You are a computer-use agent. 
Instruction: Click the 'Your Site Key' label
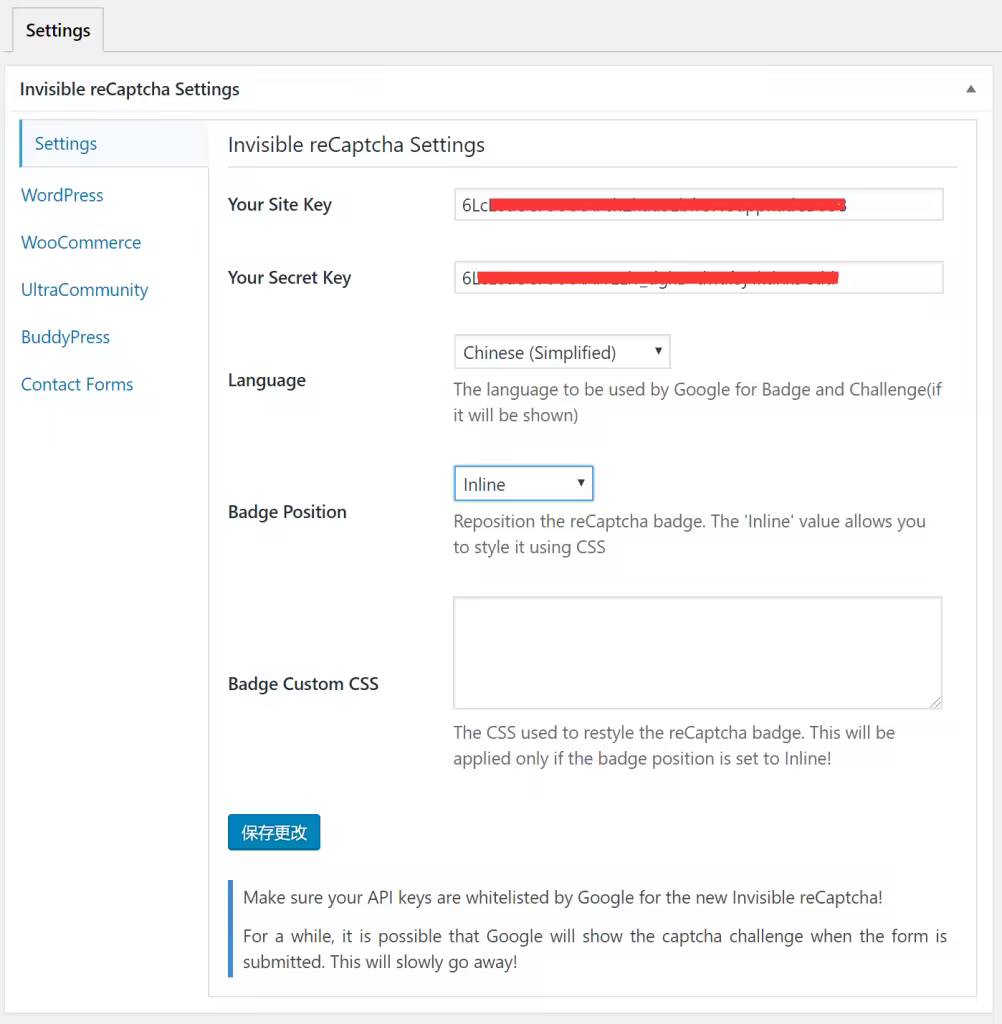[280, 204]
